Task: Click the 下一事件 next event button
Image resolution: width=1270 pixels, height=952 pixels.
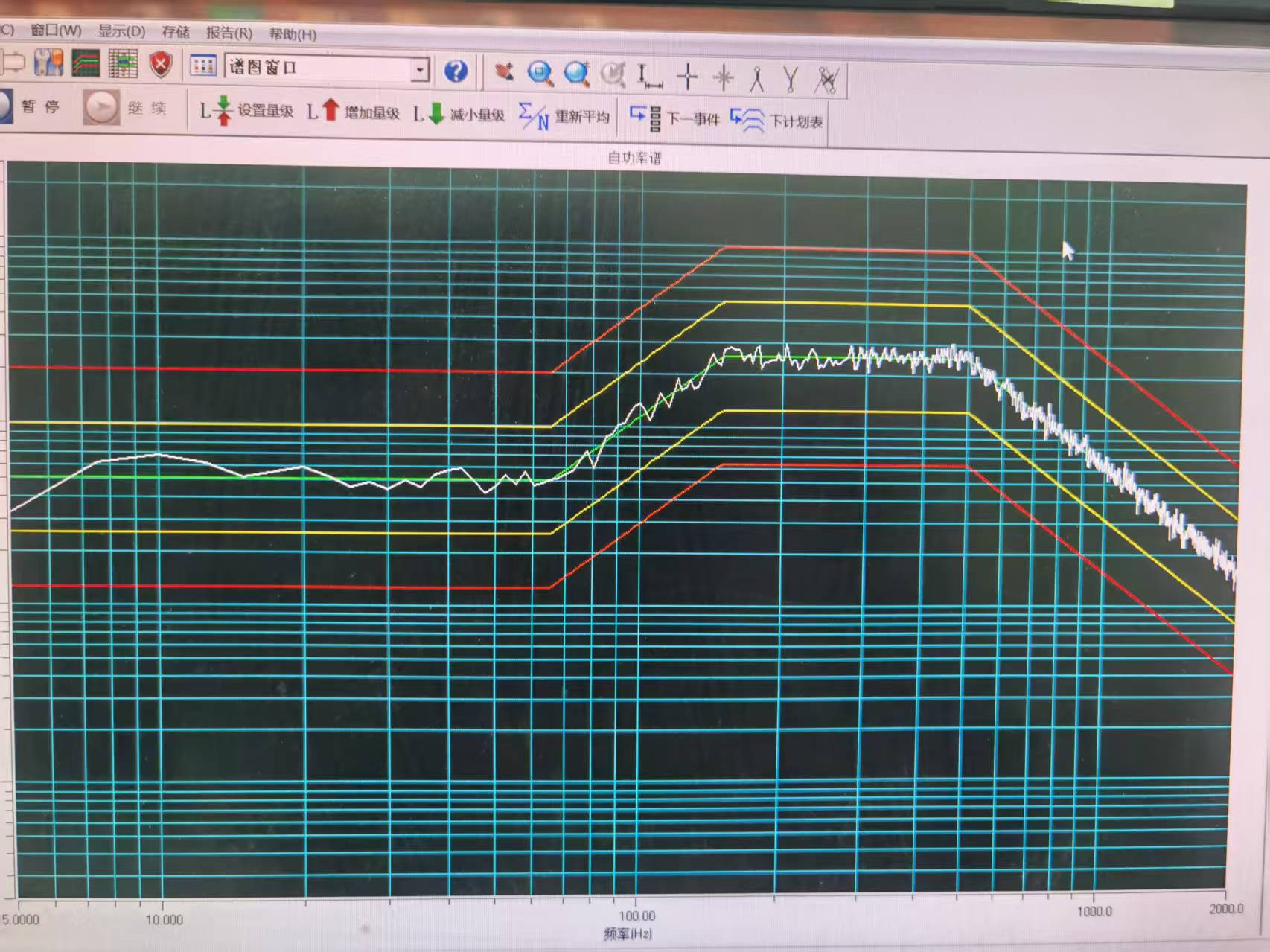Action: (x=674, y=118)
